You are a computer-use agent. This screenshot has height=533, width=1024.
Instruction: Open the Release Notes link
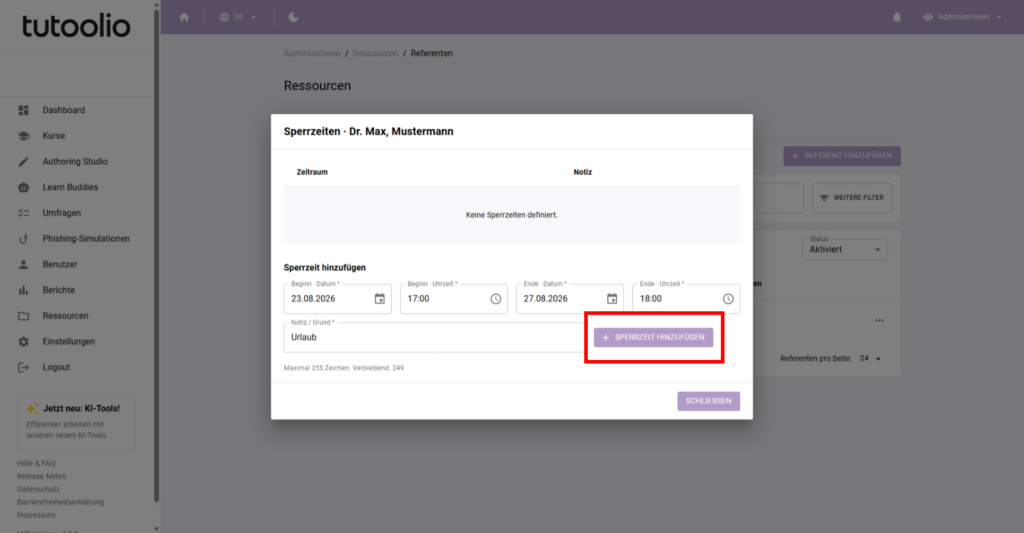pos(41,476)
